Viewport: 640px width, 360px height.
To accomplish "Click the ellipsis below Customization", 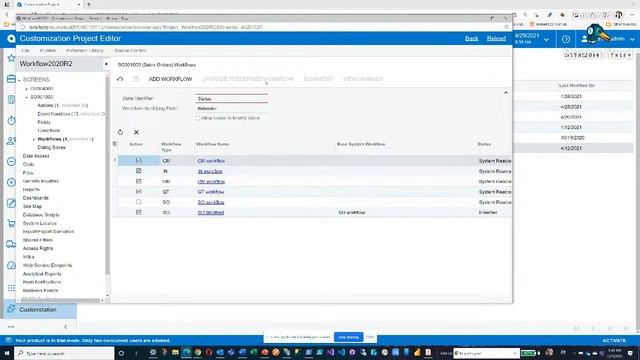I will pos(11,327).
